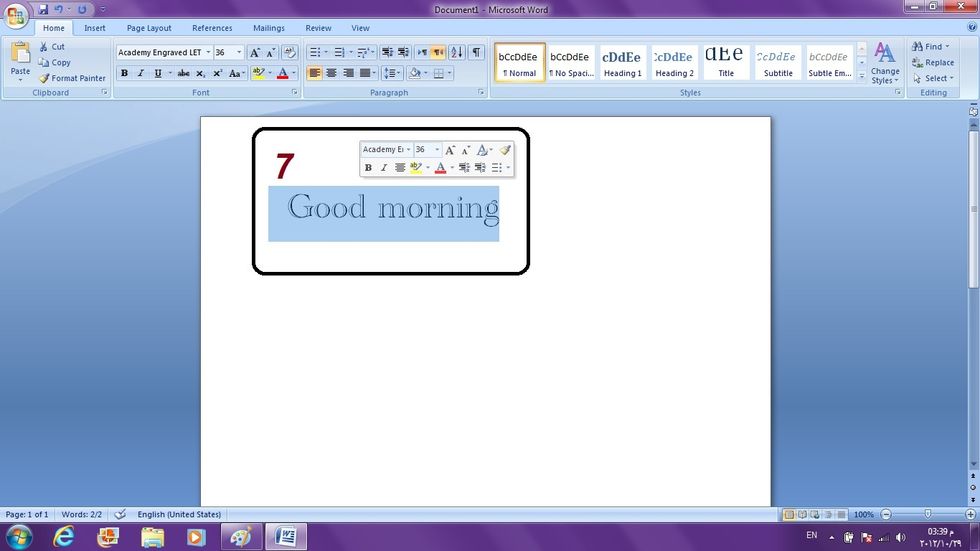Click the Office button orb
Screen dimensions: 980x551
click(16, 15)
